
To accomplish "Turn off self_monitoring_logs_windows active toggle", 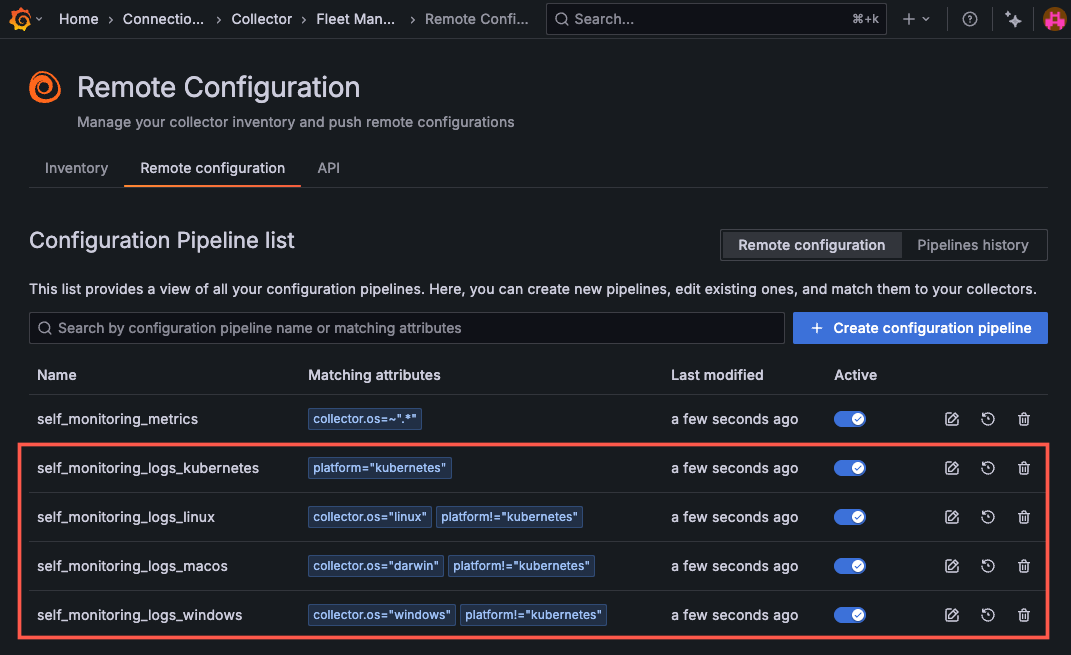I will (850, 615).
